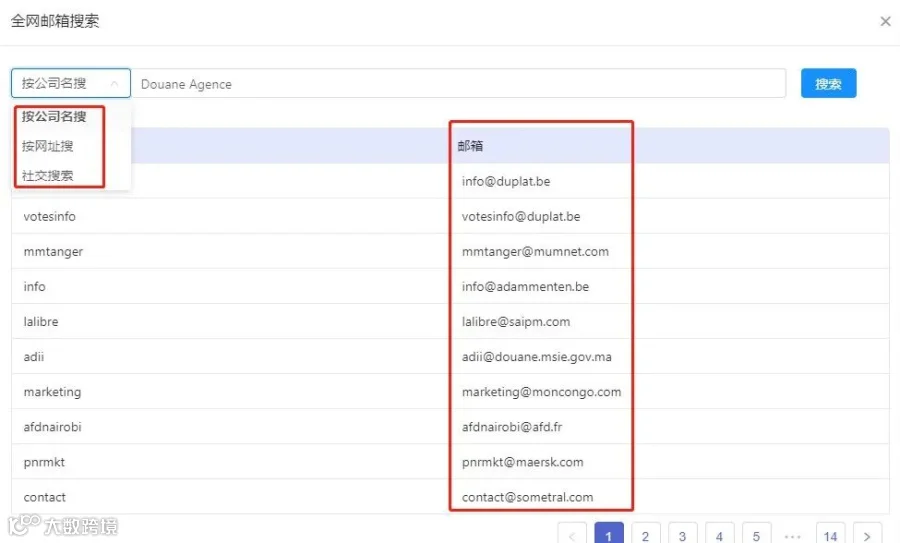Select email lalibre@saipm.com
Screen dimensions: 900x543
pyautogui.click(x=515, y=321)
